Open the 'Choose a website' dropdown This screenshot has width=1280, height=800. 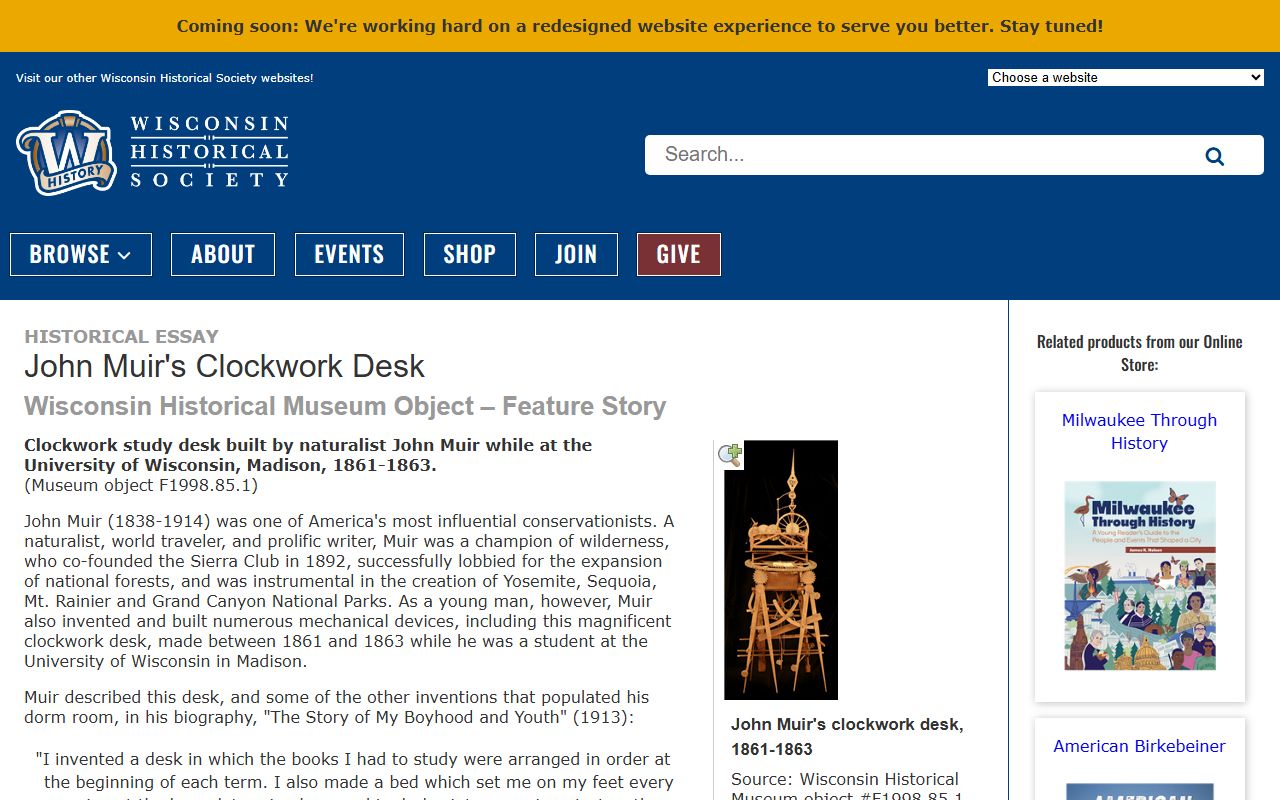pyautogui.click(x=1125, y=77)
